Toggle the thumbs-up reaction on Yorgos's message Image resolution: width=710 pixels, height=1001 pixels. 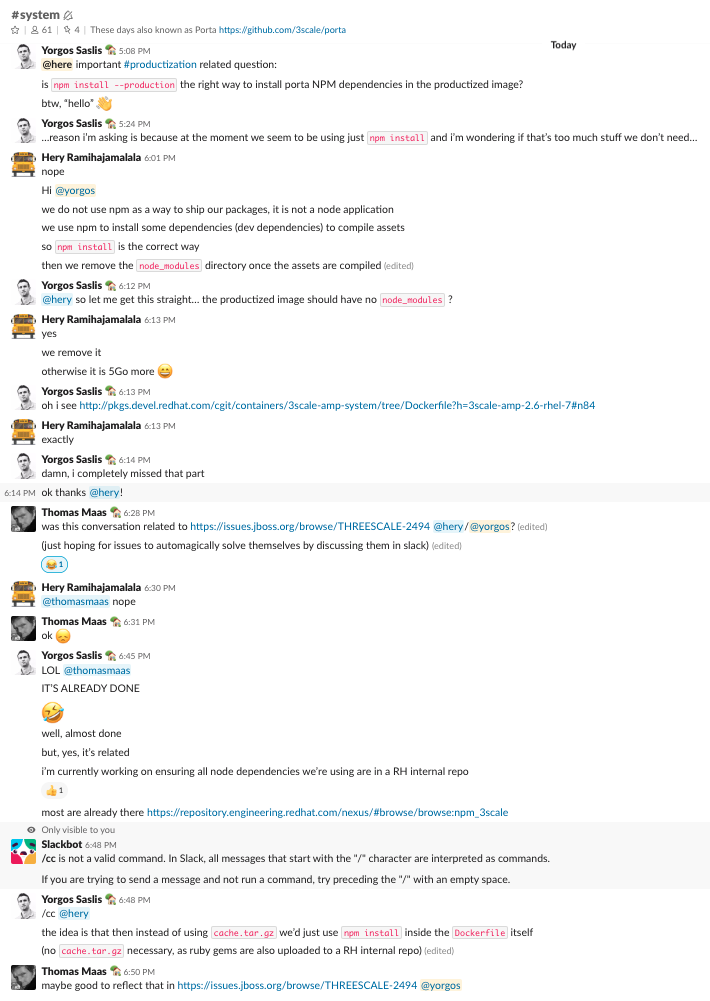[x=54, y=791]
